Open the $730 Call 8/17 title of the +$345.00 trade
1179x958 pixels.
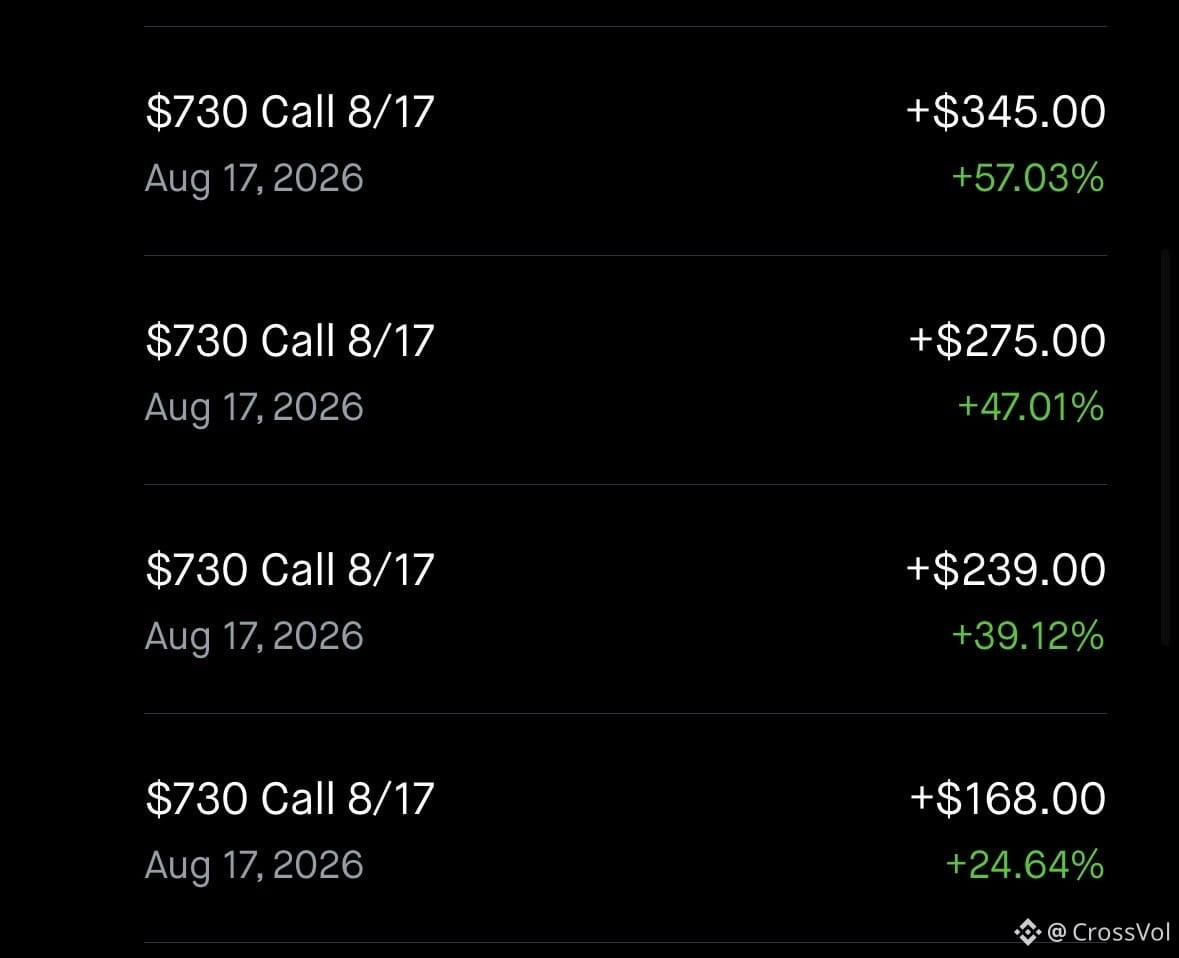(x=289, y=112)
